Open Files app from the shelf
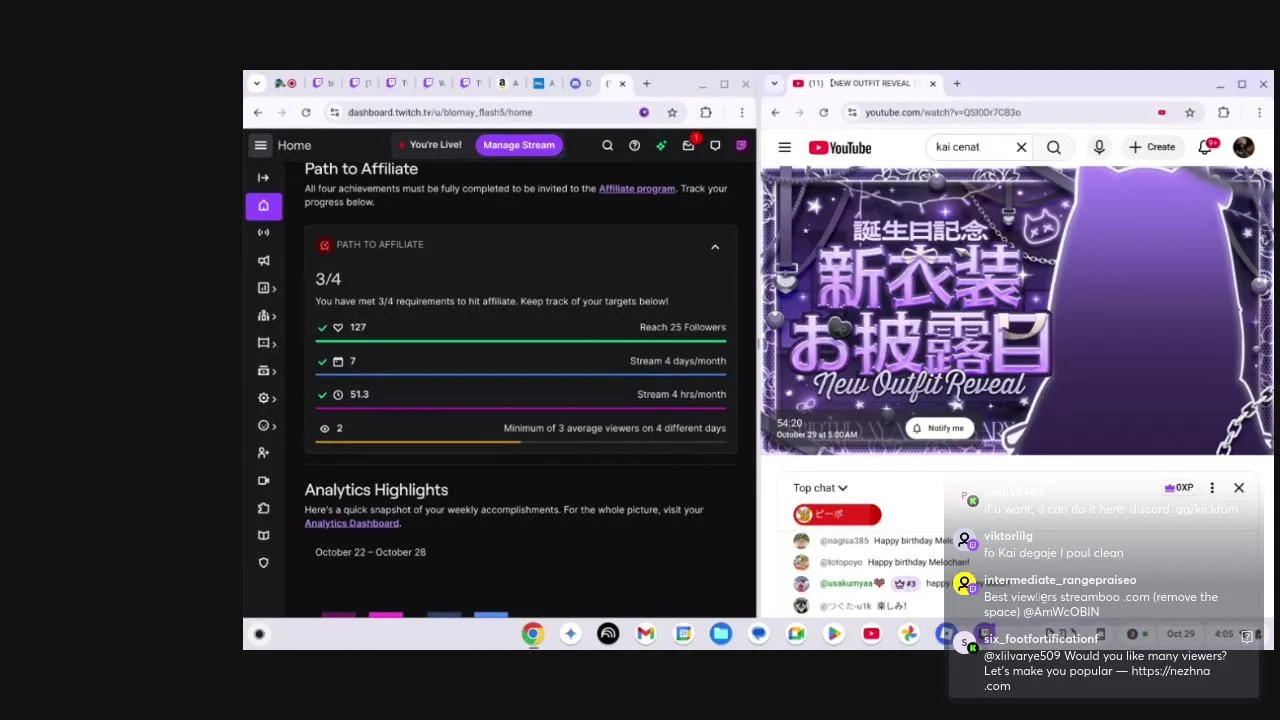 [x=721, y=634]
